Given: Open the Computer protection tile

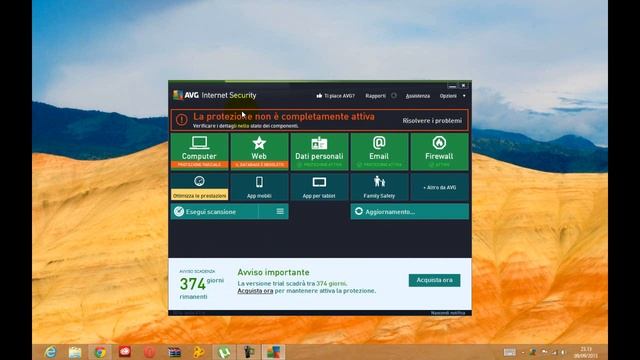Looking at the screenshot, I should pos(199,151).
